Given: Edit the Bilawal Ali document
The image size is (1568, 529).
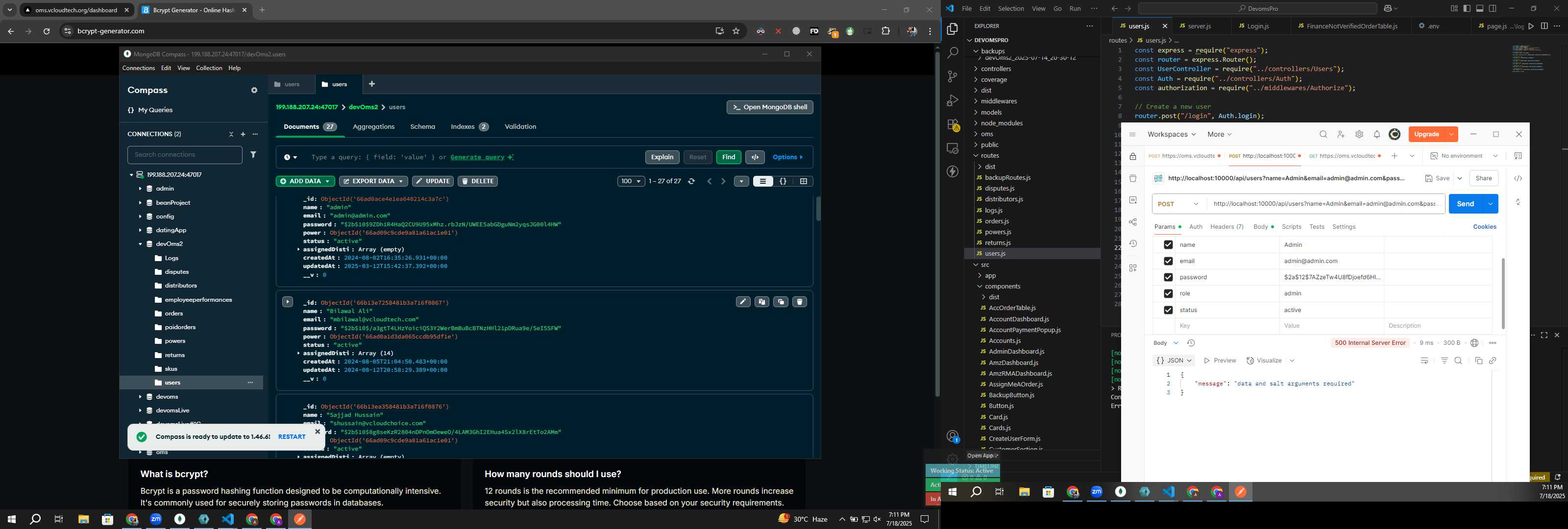Looking at the screenshot, I should [743, 302].
